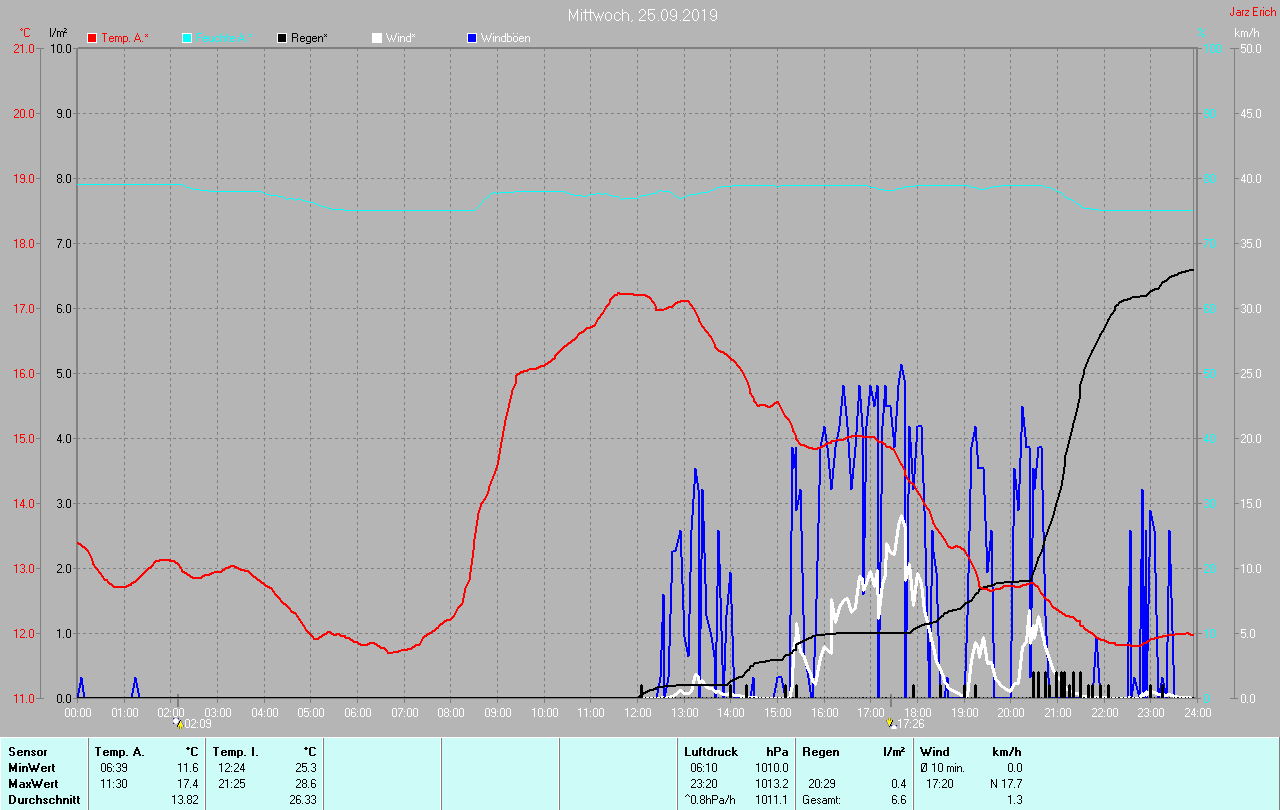Click the 17:26 marker icon on time axis
1280x810 pixels.
892,722
